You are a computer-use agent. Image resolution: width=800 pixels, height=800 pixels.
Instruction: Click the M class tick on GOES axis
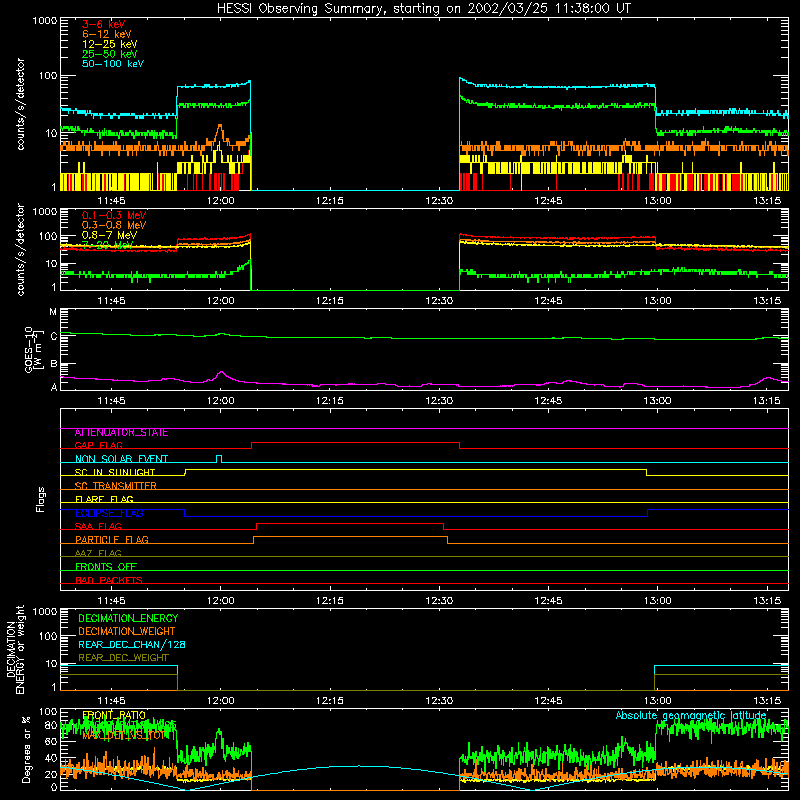pyautogui.click(x=53, y=312)
